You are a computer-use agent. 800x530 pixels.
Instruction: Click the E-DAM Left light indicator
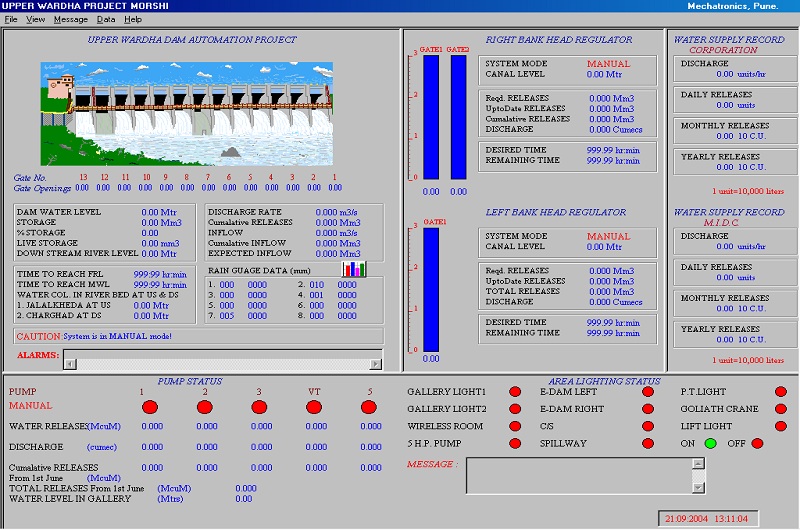647,392
